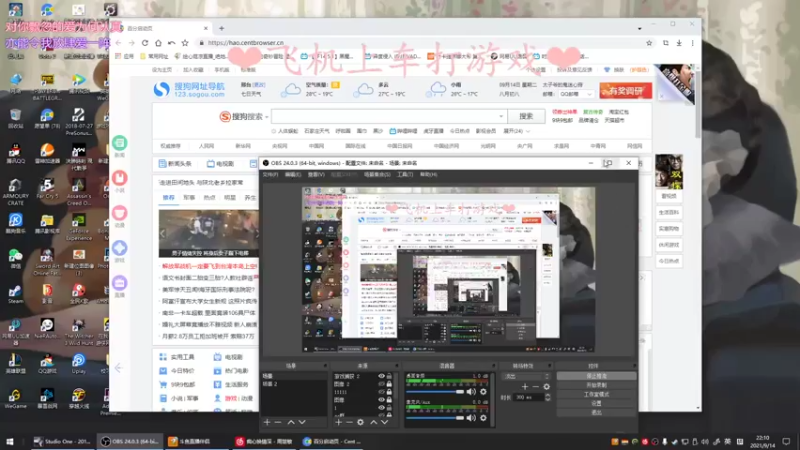The height and width of the screenshot is (450, 800).
Task: Expand the 展开(24) hot links
Action: (x=516, y=131)
